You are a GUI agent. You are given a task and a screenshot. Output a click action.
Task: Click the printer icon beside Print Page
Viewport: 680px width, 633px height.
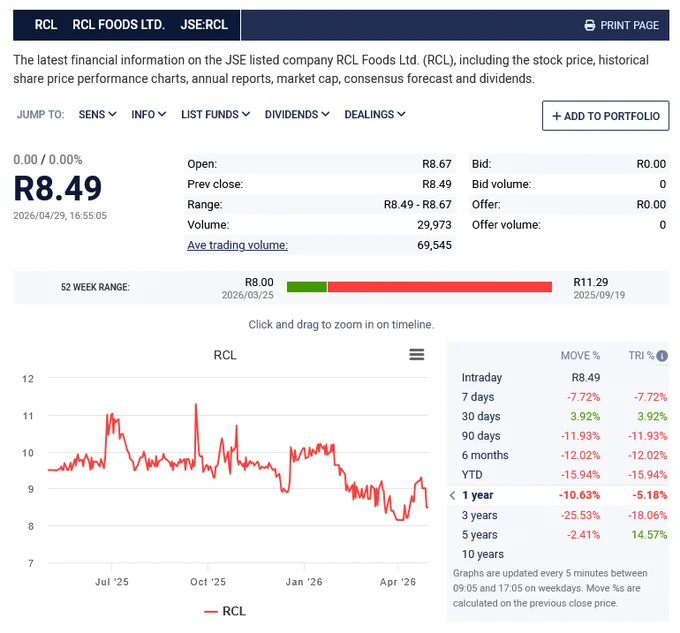589,25
